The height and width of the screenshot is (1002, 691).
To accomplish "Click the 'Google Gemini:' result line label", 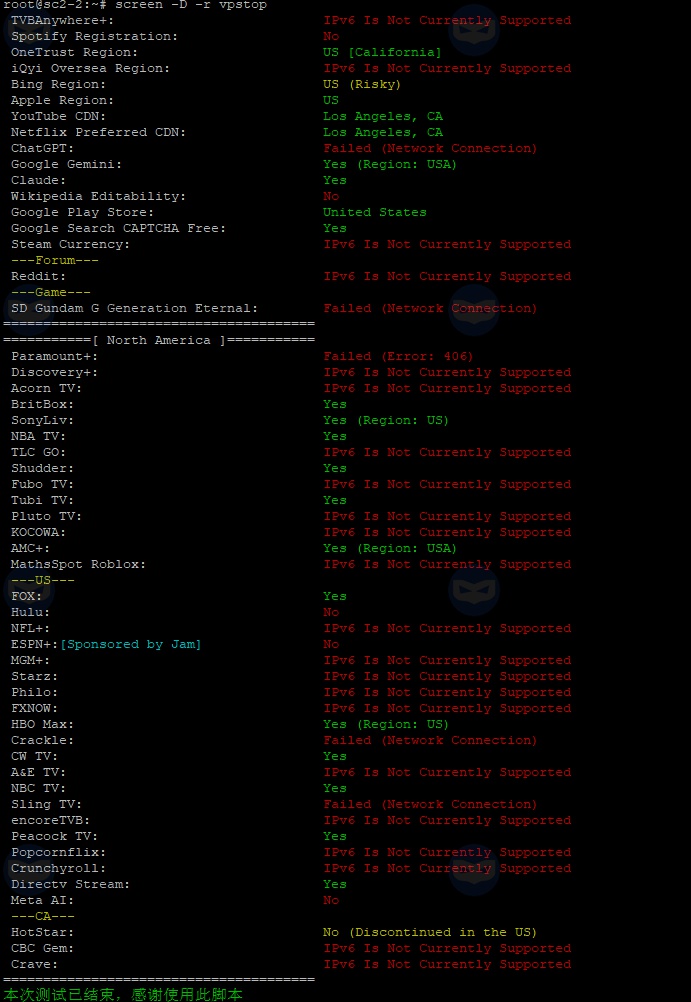I will (66, 164).
